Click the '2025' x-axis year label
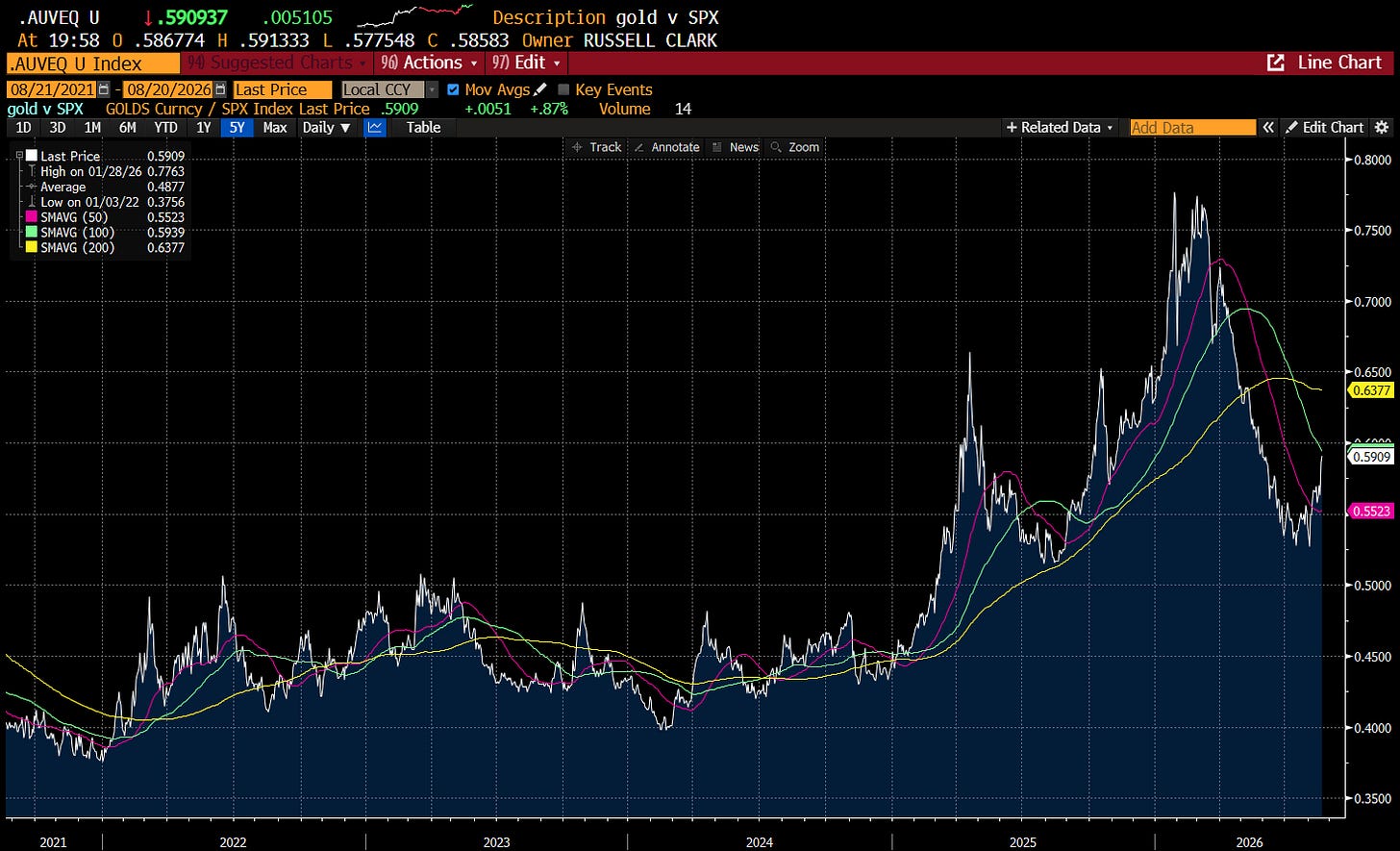This screenshot has width=1400, height=851. point(1021,843)
